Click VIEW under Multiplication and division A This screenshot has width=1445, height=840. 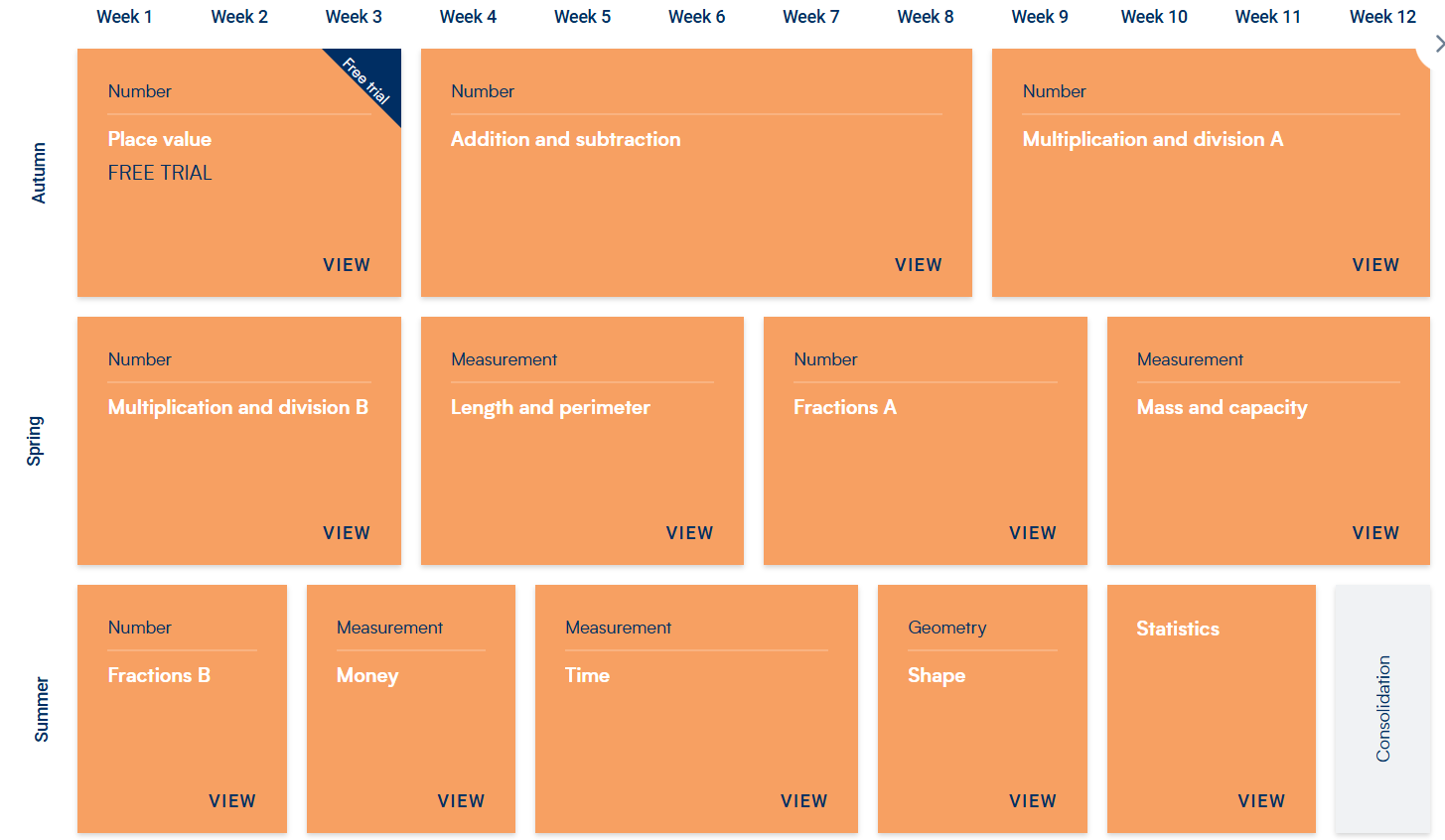1375,265
